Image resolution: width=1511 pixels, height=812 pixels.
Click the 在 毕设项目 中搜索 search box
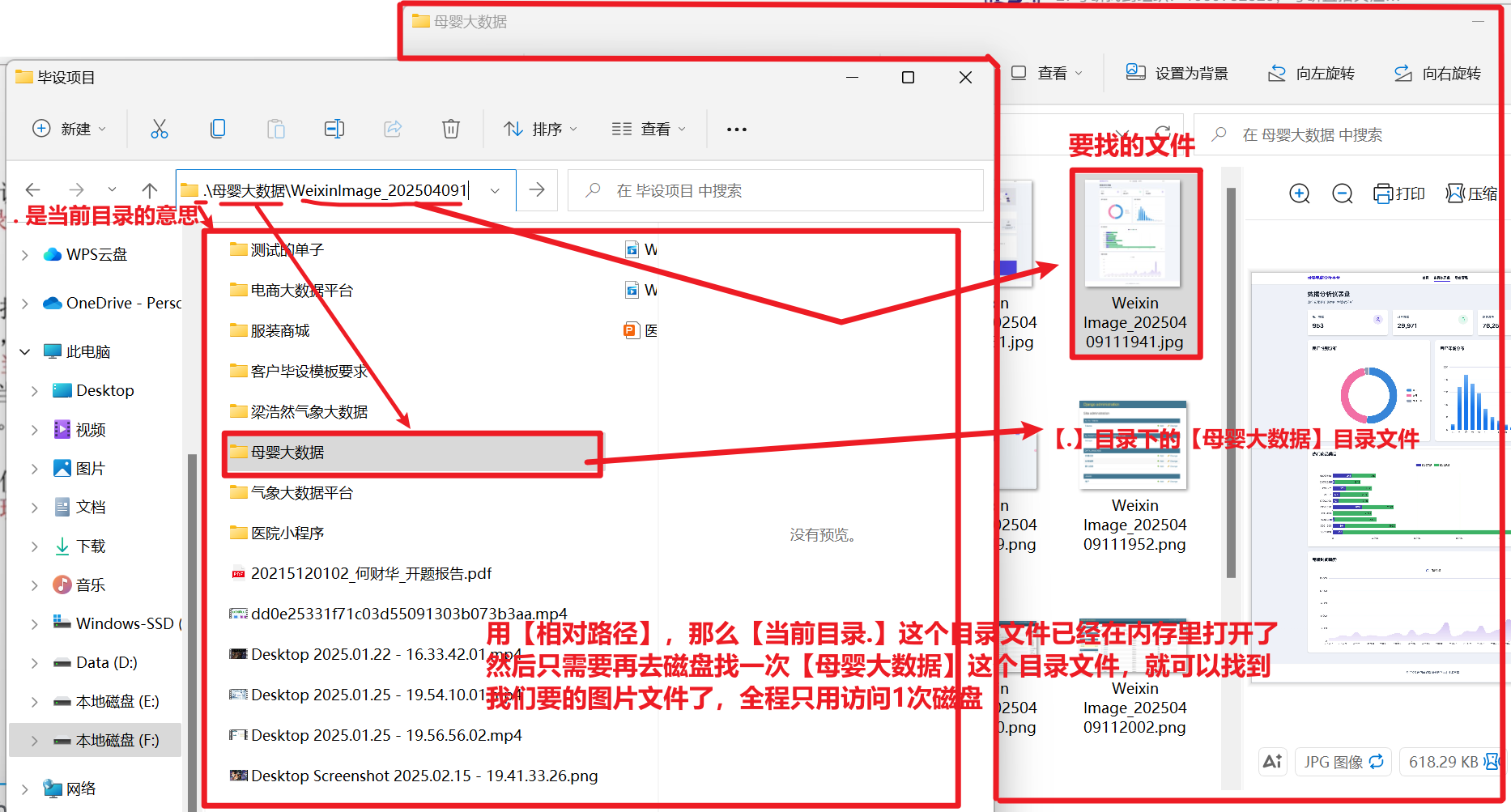click(776, 190)
